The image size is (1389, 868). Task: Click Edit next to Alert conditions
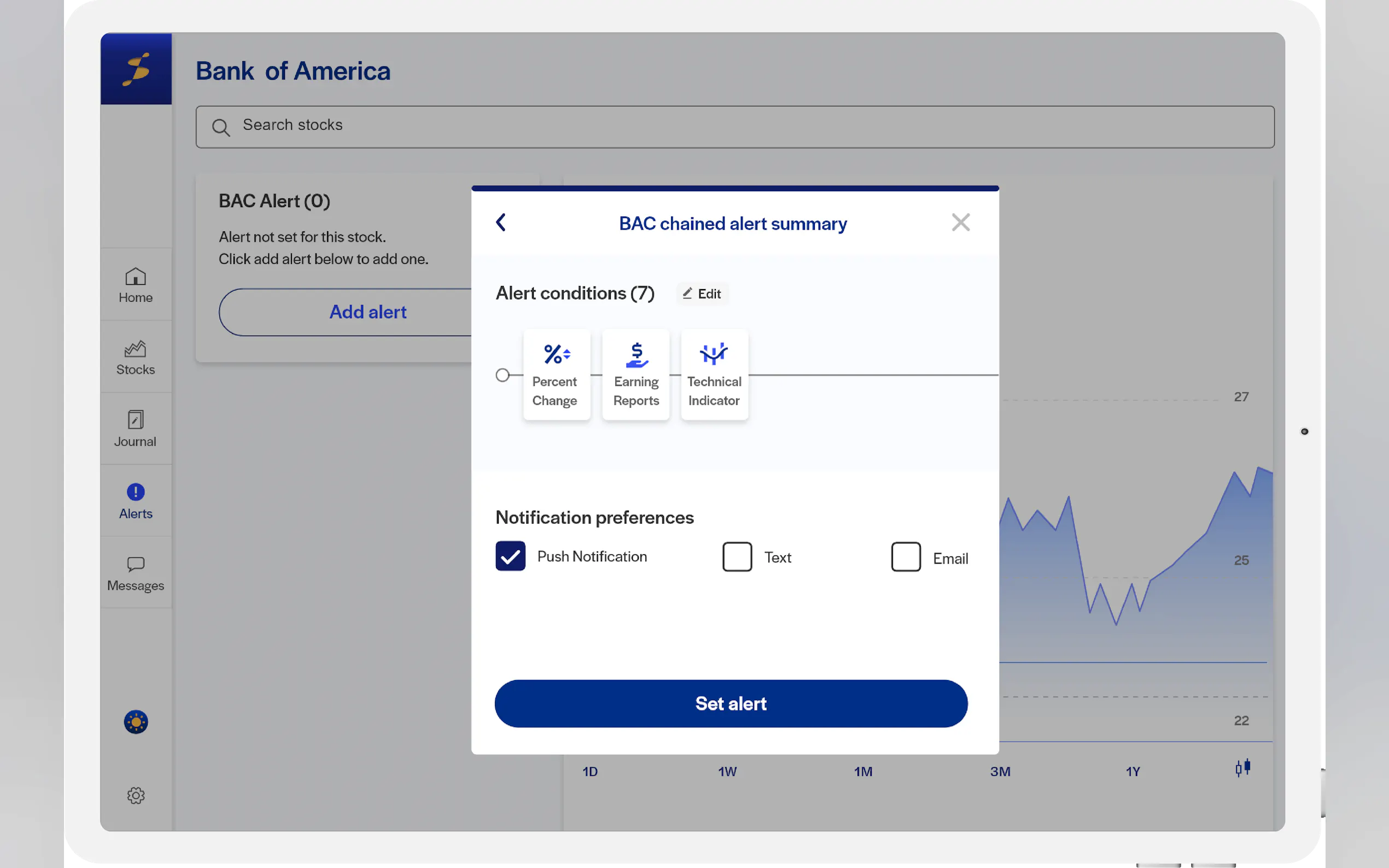click(702, 294)
